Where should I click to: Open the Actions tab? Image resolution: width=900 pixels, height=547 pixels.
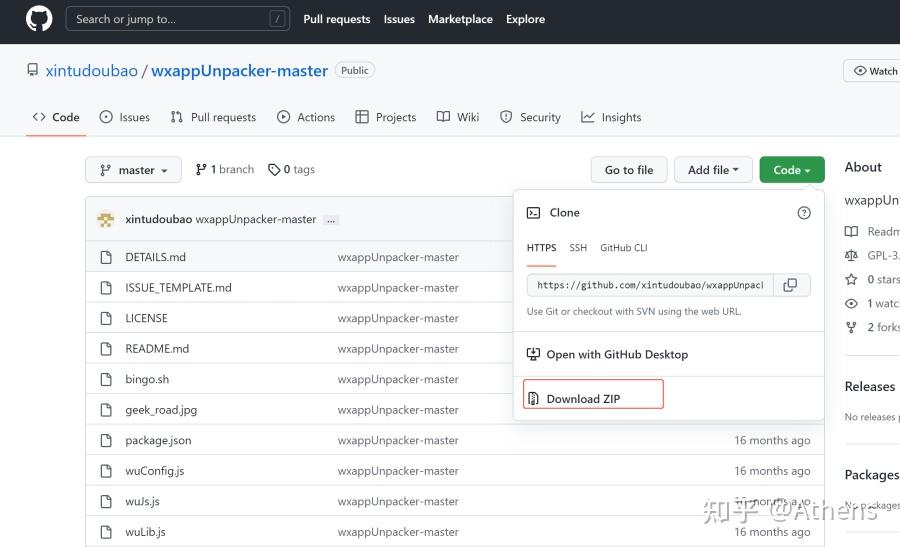[306, 117]
